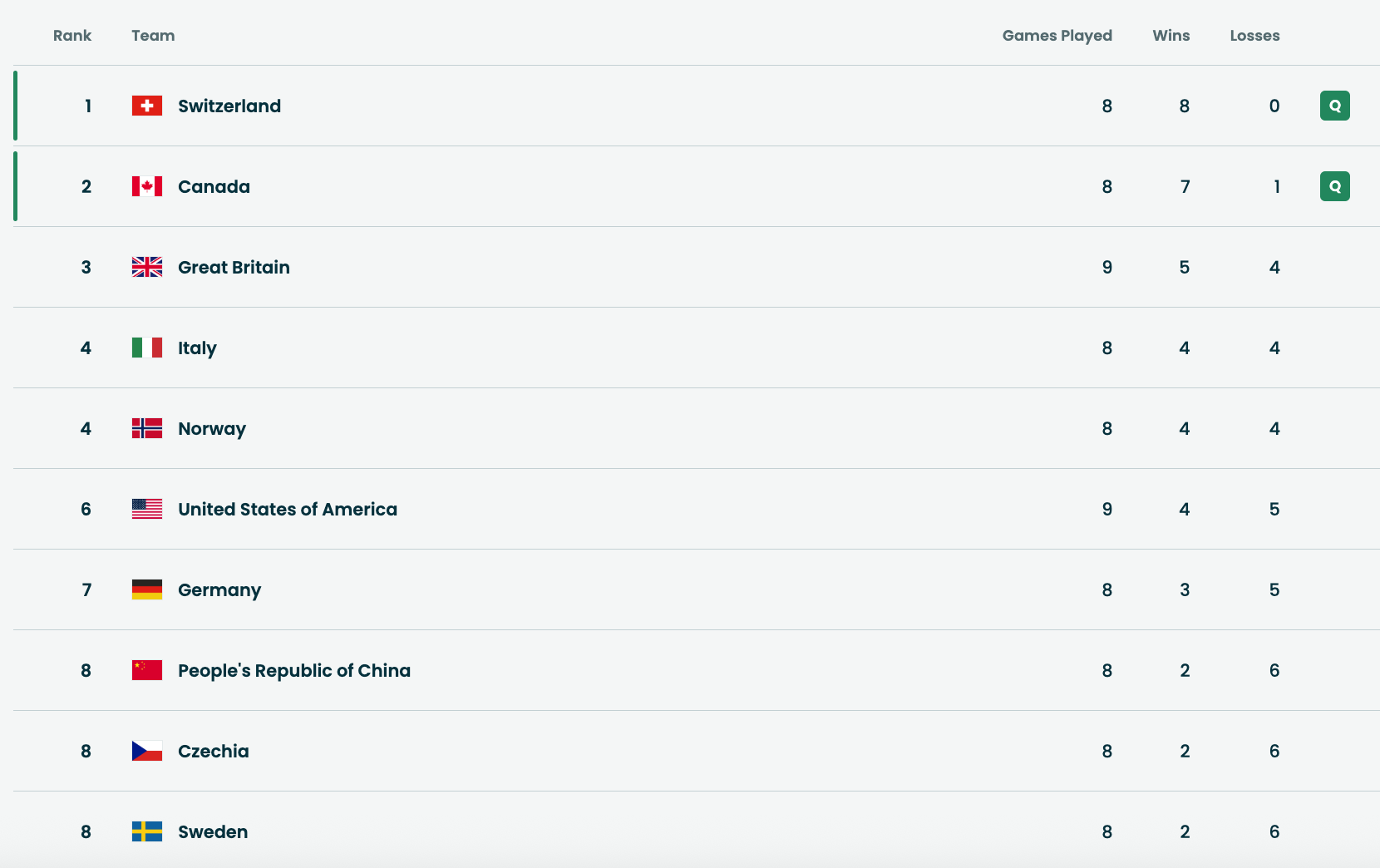Viewport: 1380px width, 868px height.
Task: Click the Team column header
Action: 153,36
